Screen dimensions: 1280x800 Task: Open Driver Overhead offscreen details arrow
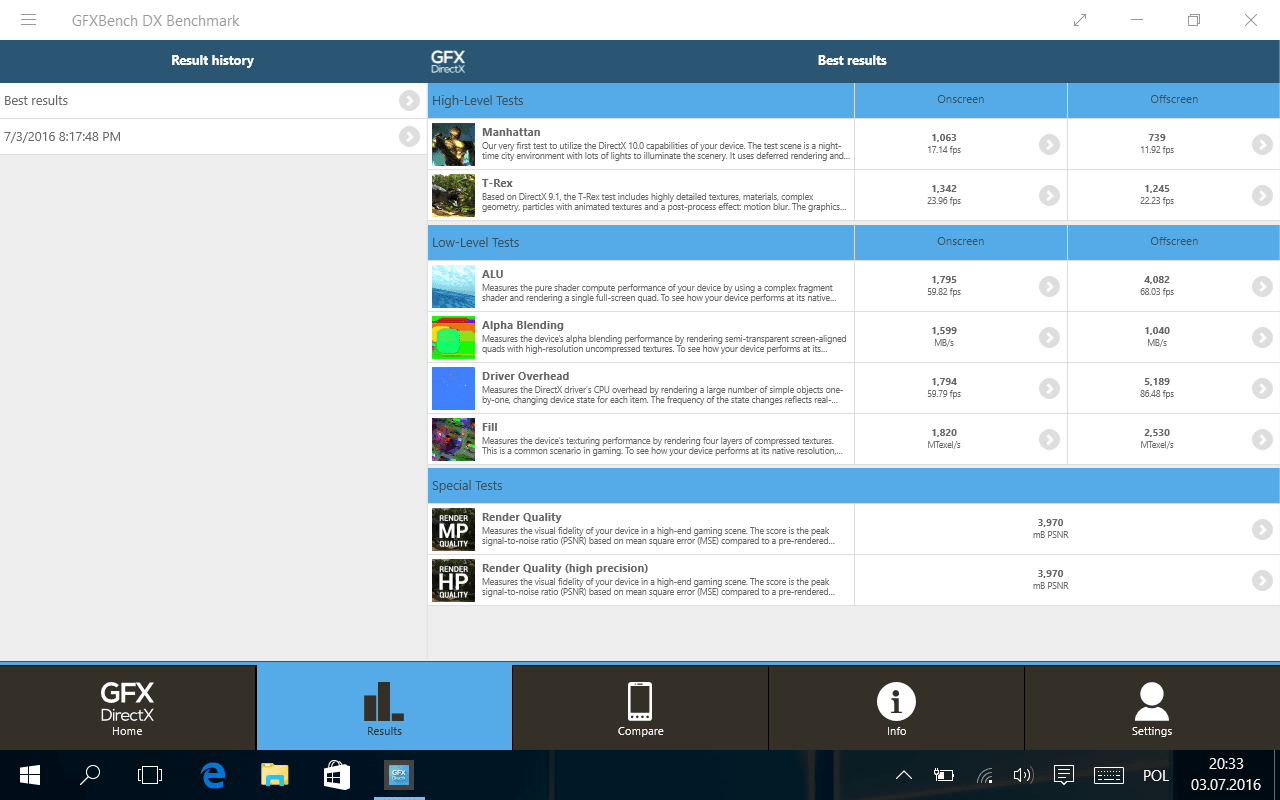coord(1262,388)
